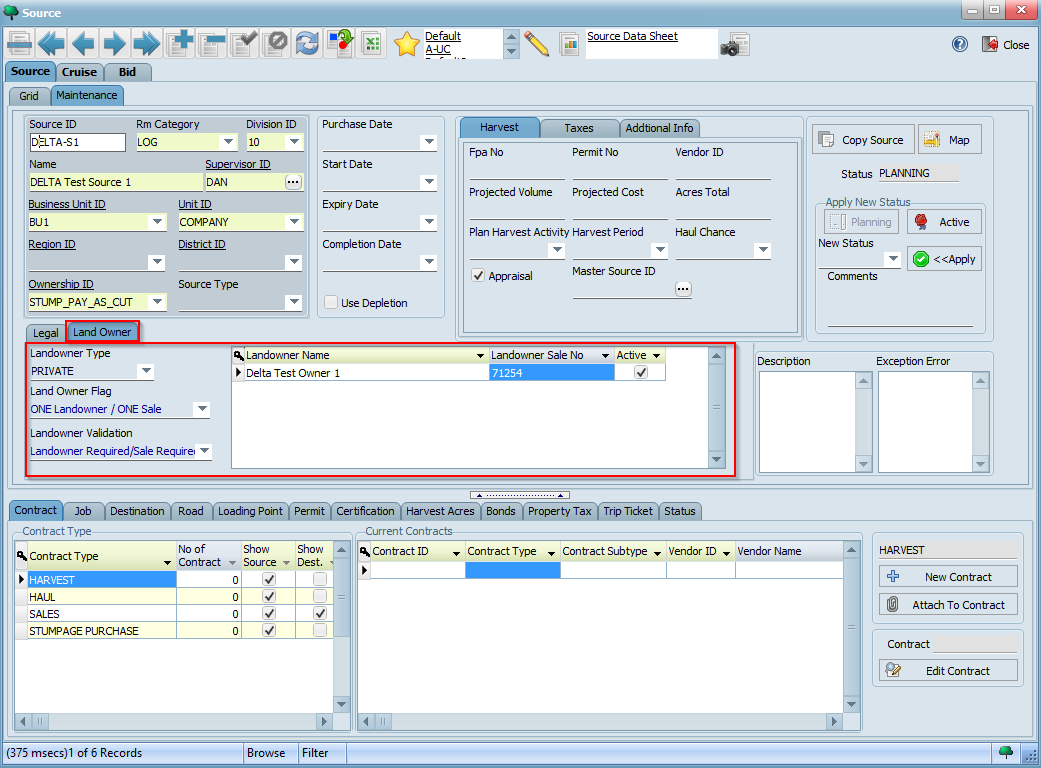Go to the first record with double left arrows
1041x768 pixels.
click(x=51, y=44)
